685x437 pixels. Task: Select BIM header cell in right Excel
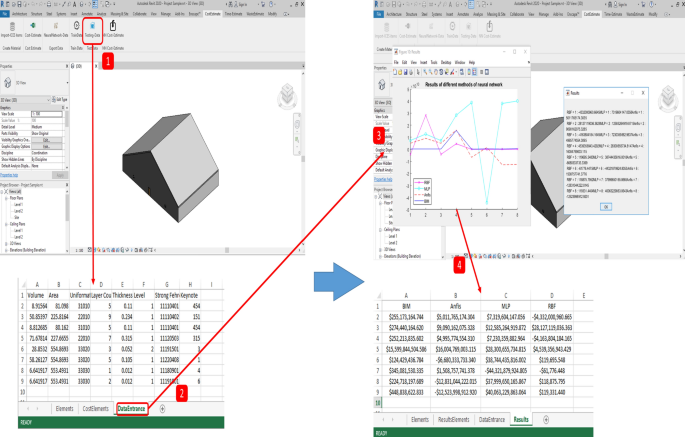click(x=406, y=306)
